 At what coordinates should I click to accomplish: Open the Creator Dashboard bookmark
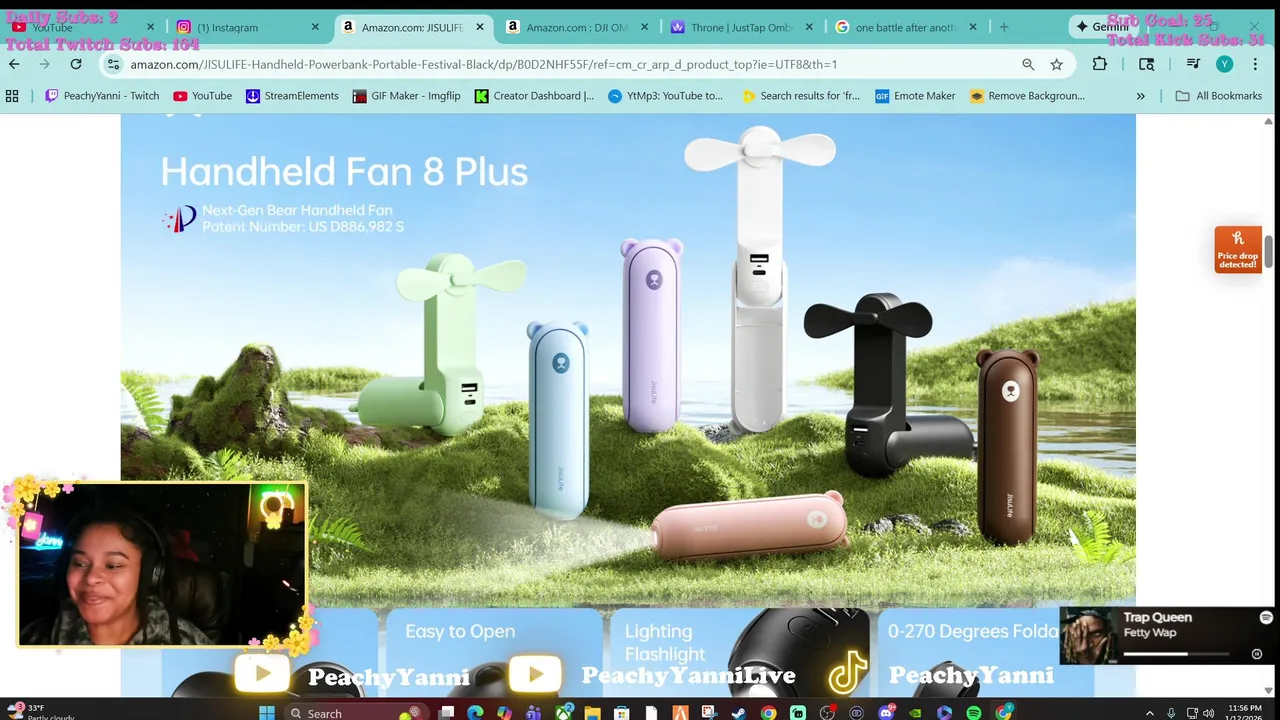(x=534, y=96)
